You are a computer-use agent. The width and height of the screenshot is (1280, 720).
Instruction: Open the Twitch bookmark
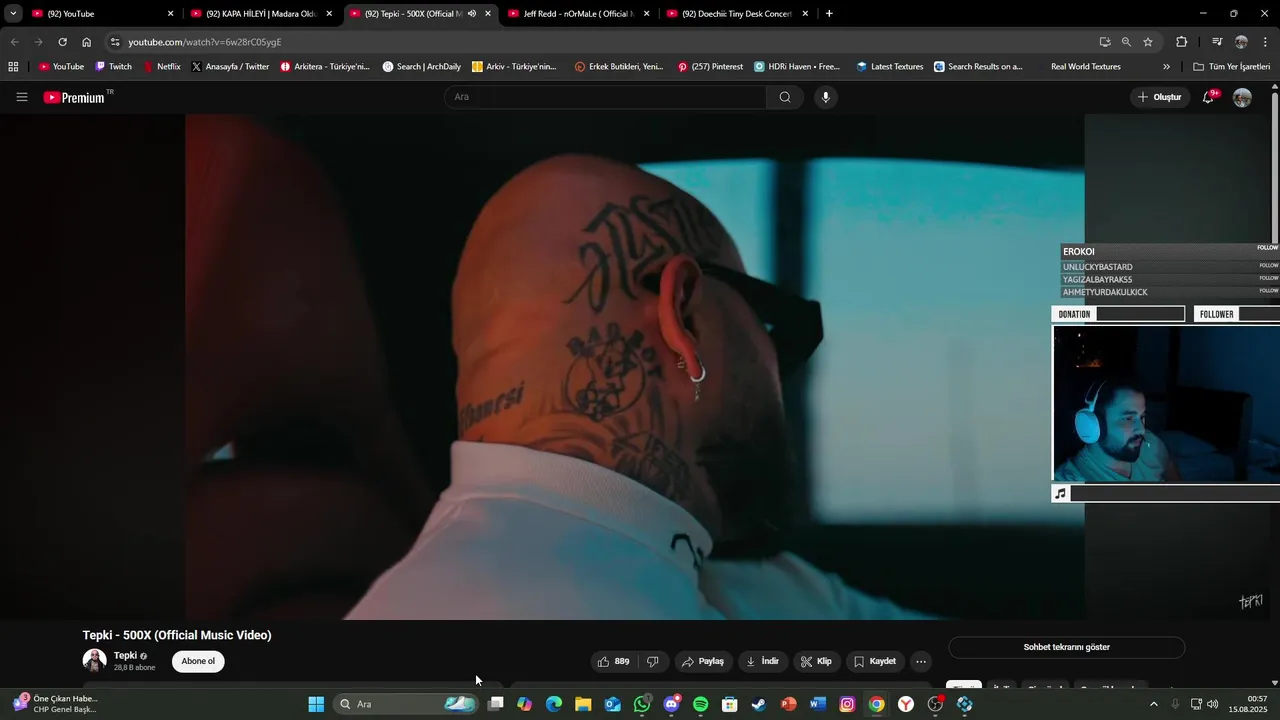(x=113, y=67)
